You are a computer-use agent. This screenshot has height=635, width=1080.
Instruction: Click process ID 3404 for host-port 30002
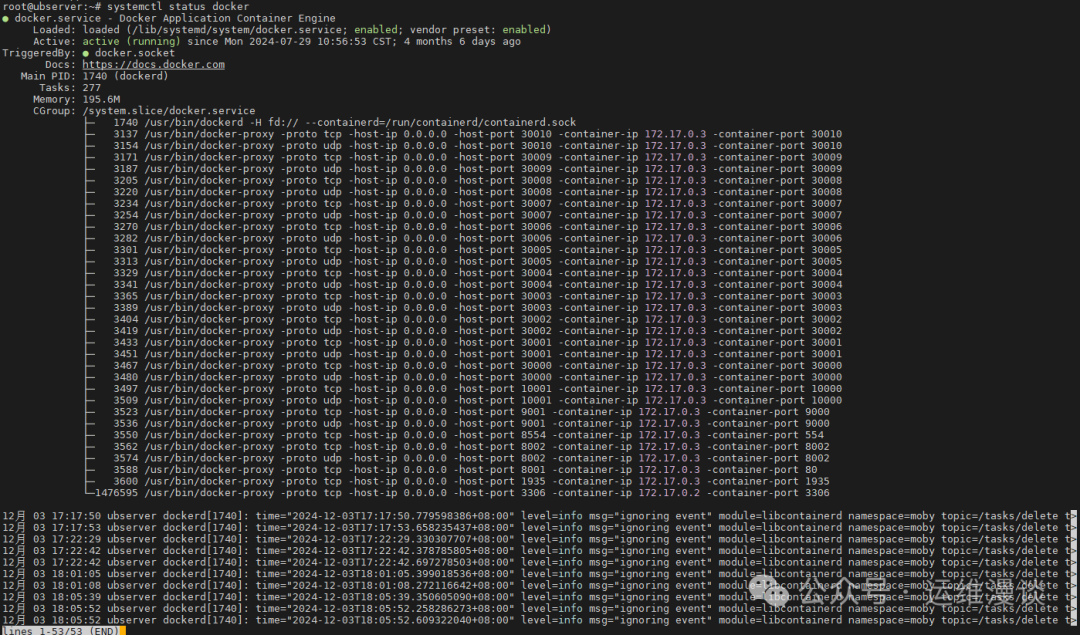pyautogui.click(x=126, y=320)
